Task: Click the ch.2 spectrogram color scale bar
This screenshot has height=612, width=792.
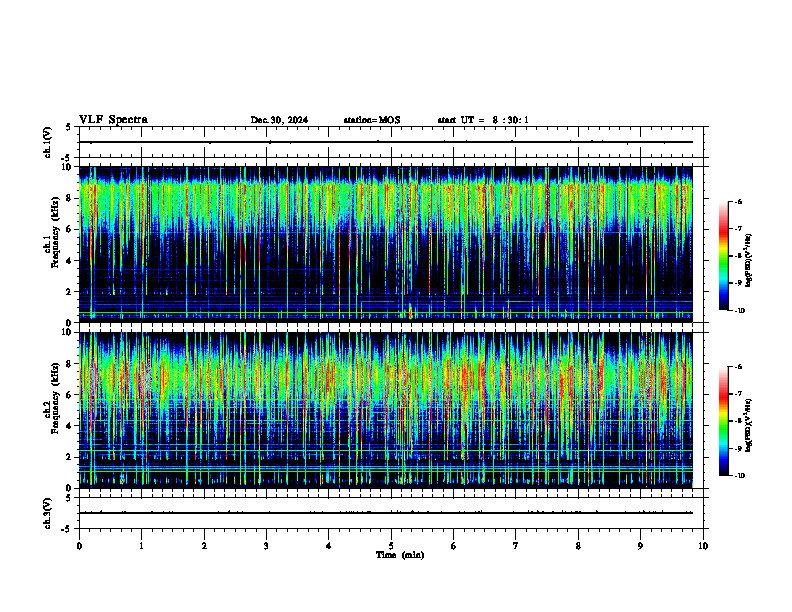Action: coord(723,421)
